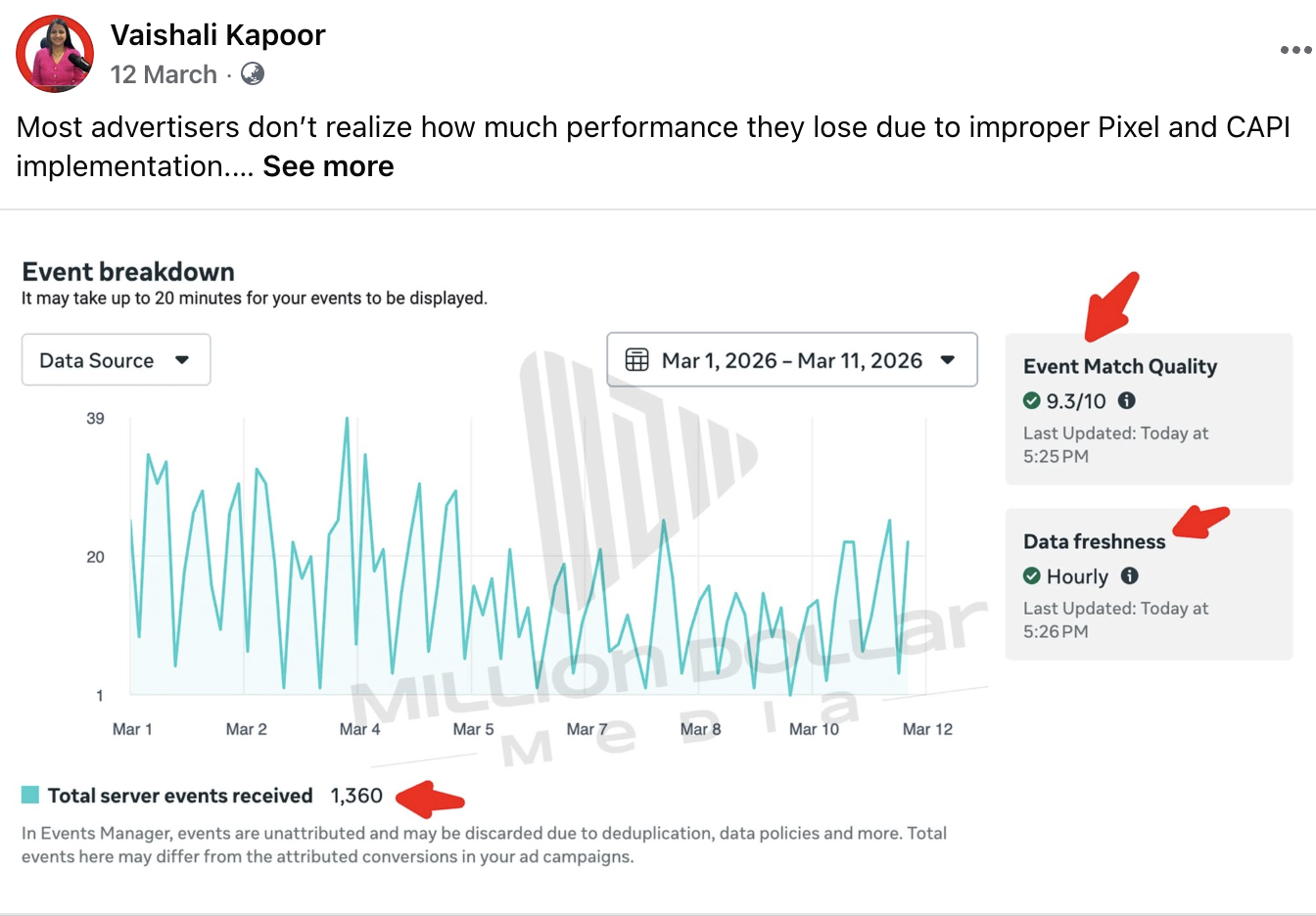Click the teal server events legend swatch
1316x916 pixels.
(30, 795)
